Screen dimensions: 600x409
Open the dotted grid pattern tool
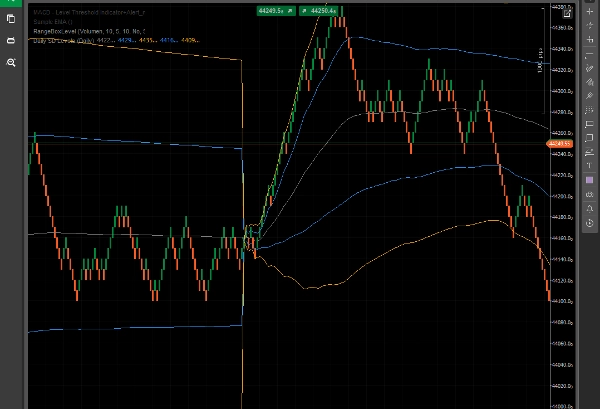point(590,110)
